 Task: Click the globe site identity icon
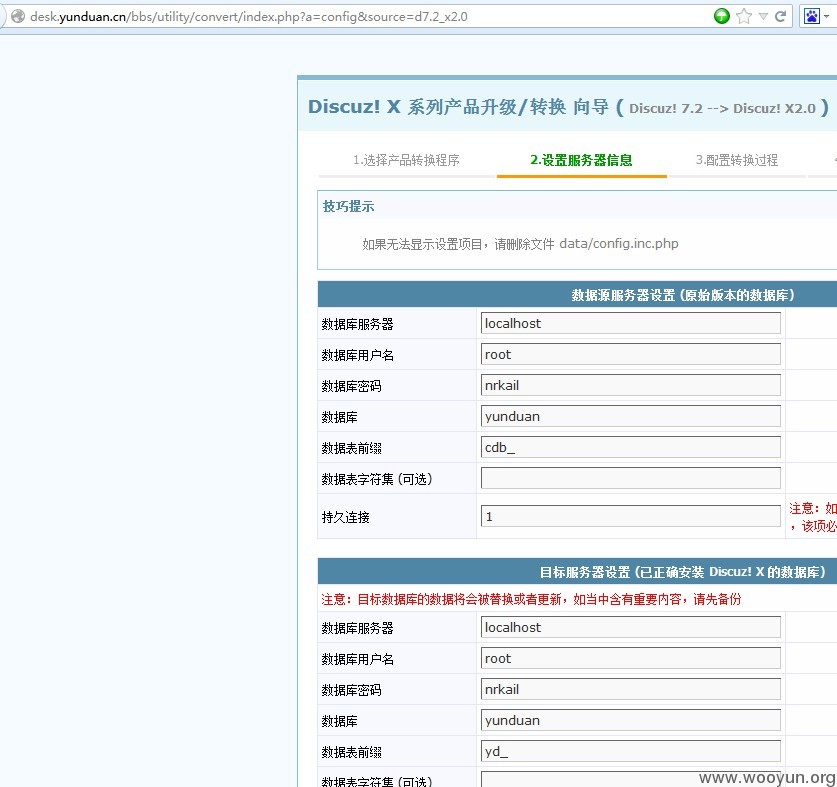(x=18, y=17)
